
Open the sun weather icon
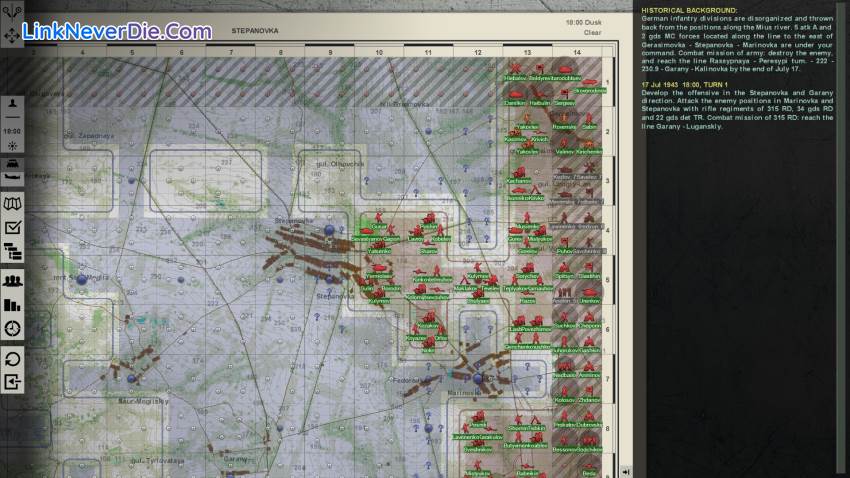click(x=12, y=145)
